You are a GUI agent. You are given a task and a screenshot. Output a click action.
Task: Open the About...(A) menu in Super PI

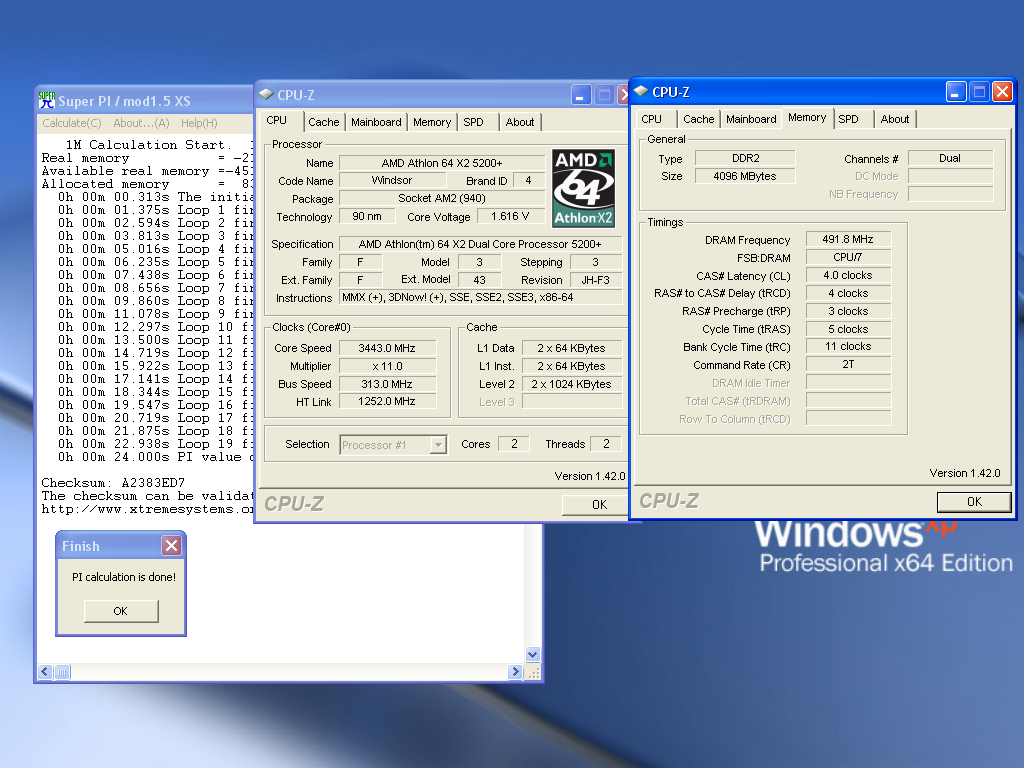point(141,123)
